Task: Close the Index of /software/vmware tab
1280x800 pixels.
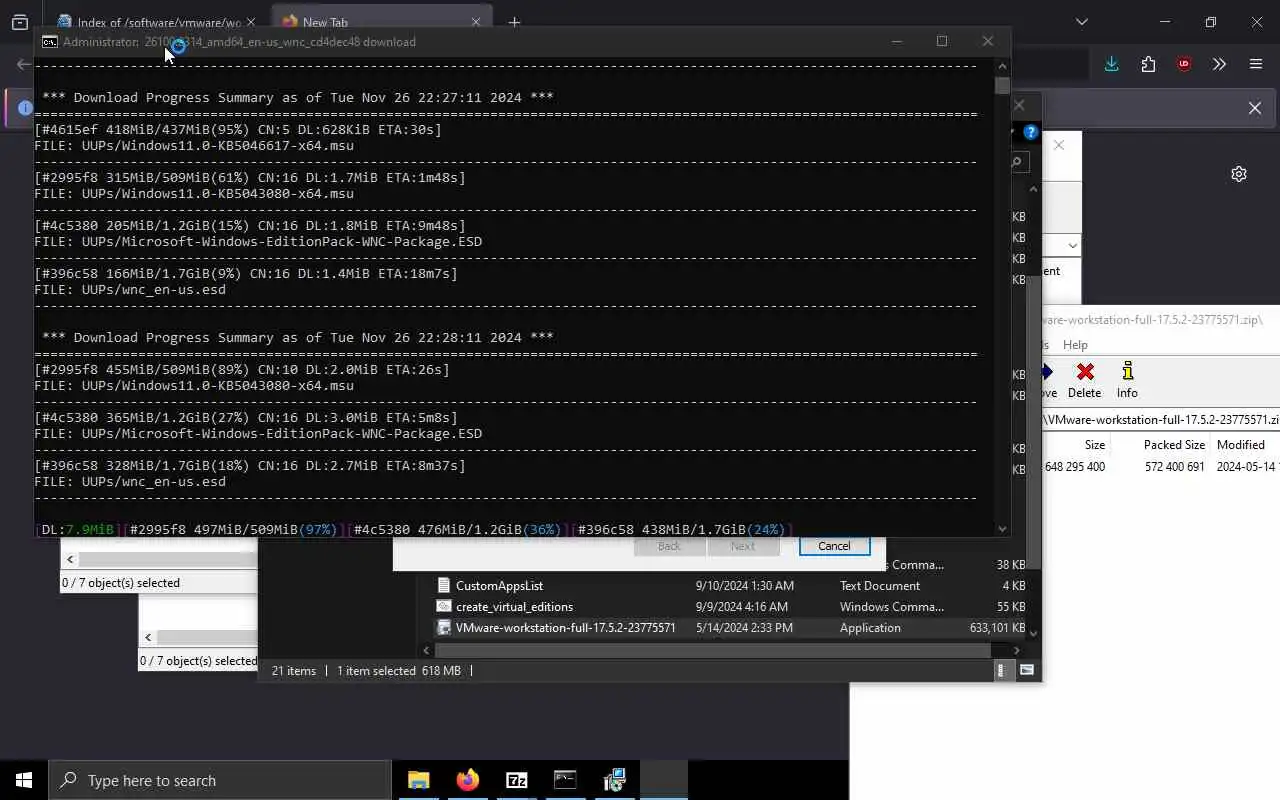Action: pyautogui.click(x=251, y=22)
